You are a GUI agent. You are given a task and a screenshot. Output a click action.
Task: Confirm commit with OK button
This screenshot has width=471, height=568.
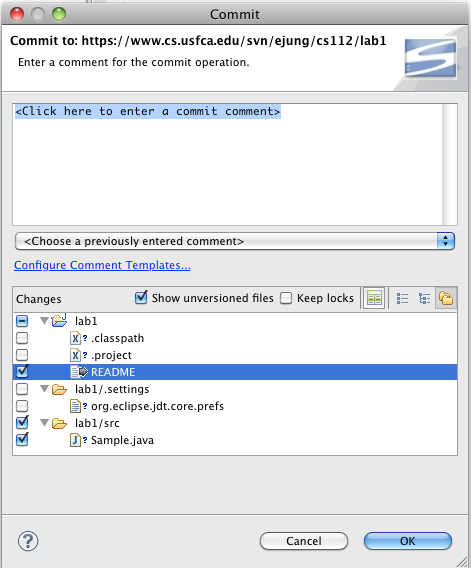[x=408, y=541]
